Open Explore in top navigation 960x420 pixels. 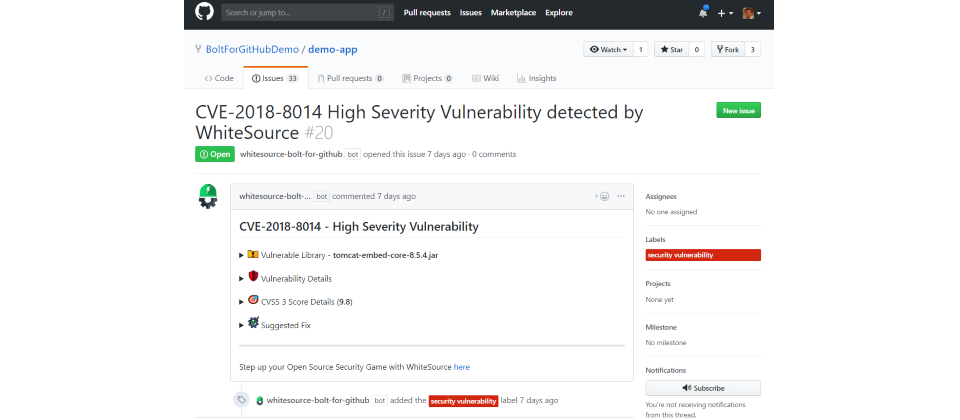[559, 12]
